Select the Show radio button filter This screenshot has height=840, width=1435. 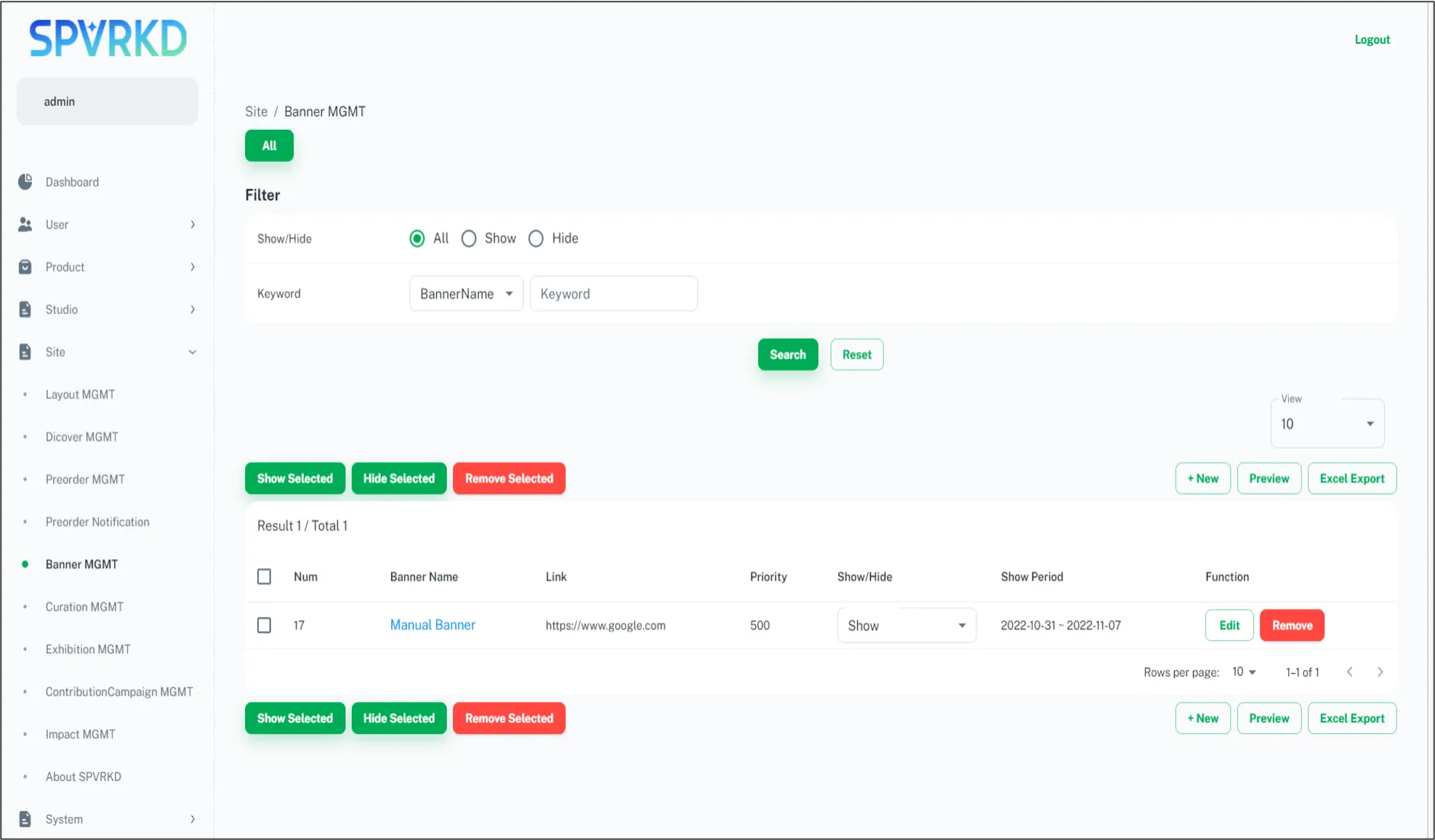(469, 238)
